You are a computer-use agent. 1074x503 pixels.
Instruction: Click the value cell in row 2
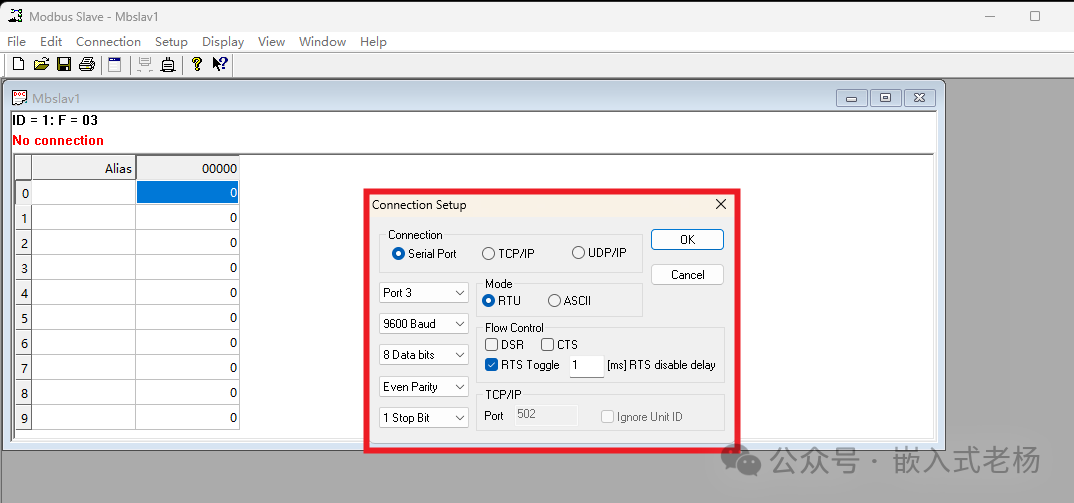click(188, 243)
